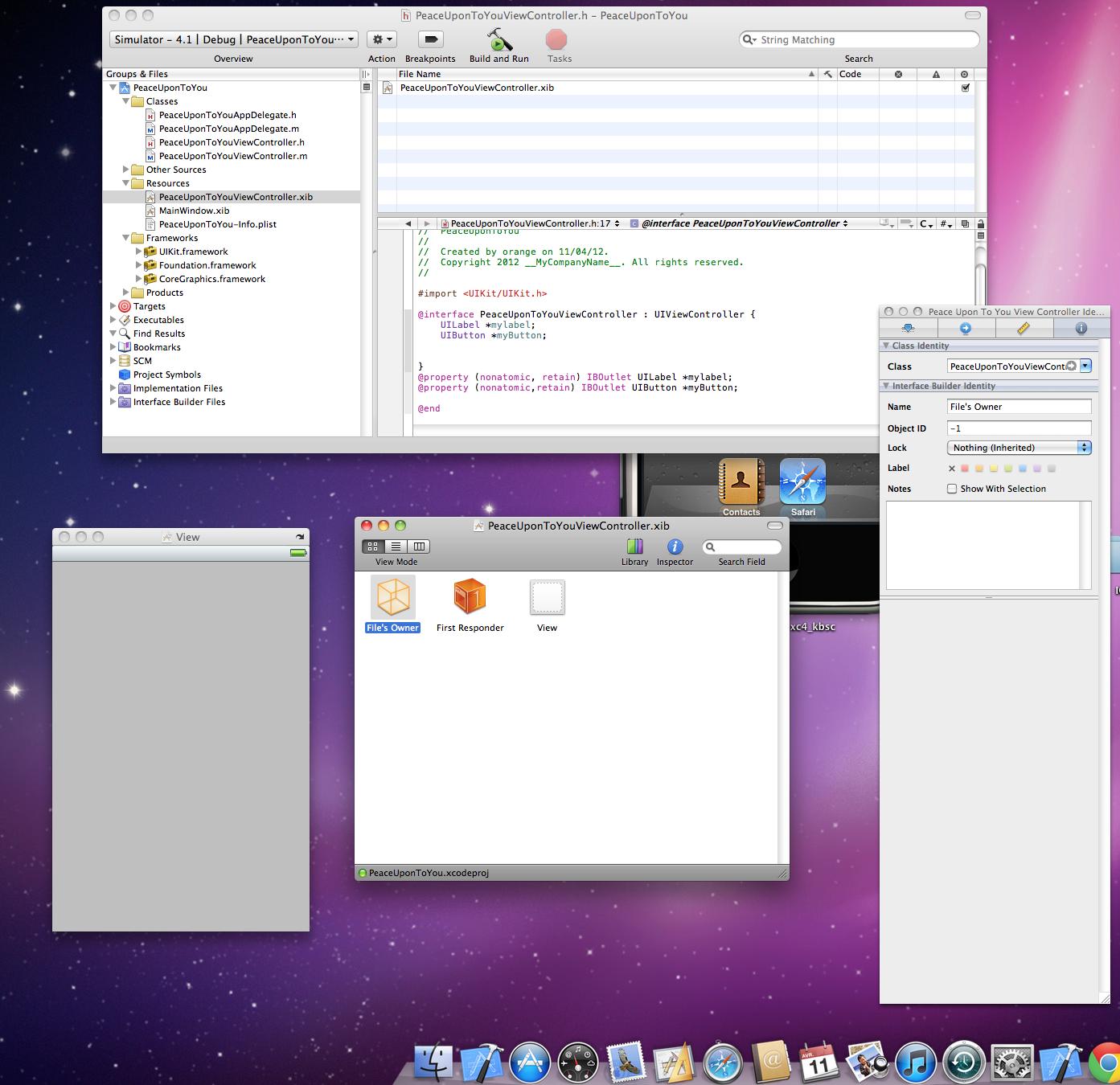Image resolution: width=1120 pixels, height=1085 pixels.
Task: Open the Mail dock icon
Action: coord(626,1063)
